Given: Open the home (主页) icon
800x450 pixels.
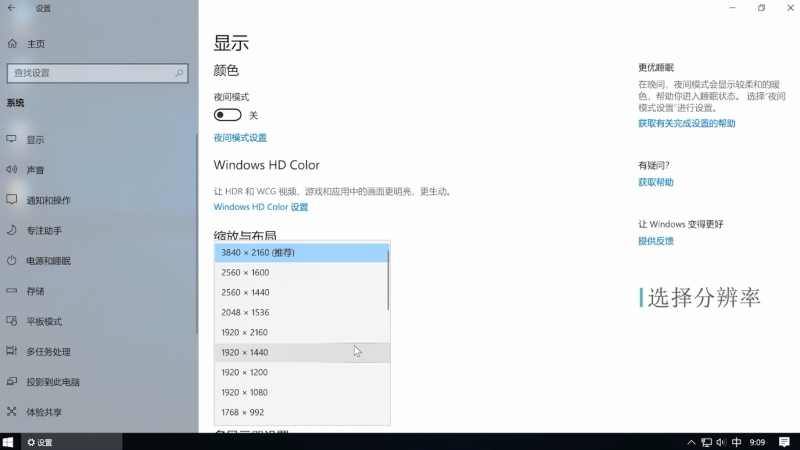Looking at the screenshot, I should point(12,44).
